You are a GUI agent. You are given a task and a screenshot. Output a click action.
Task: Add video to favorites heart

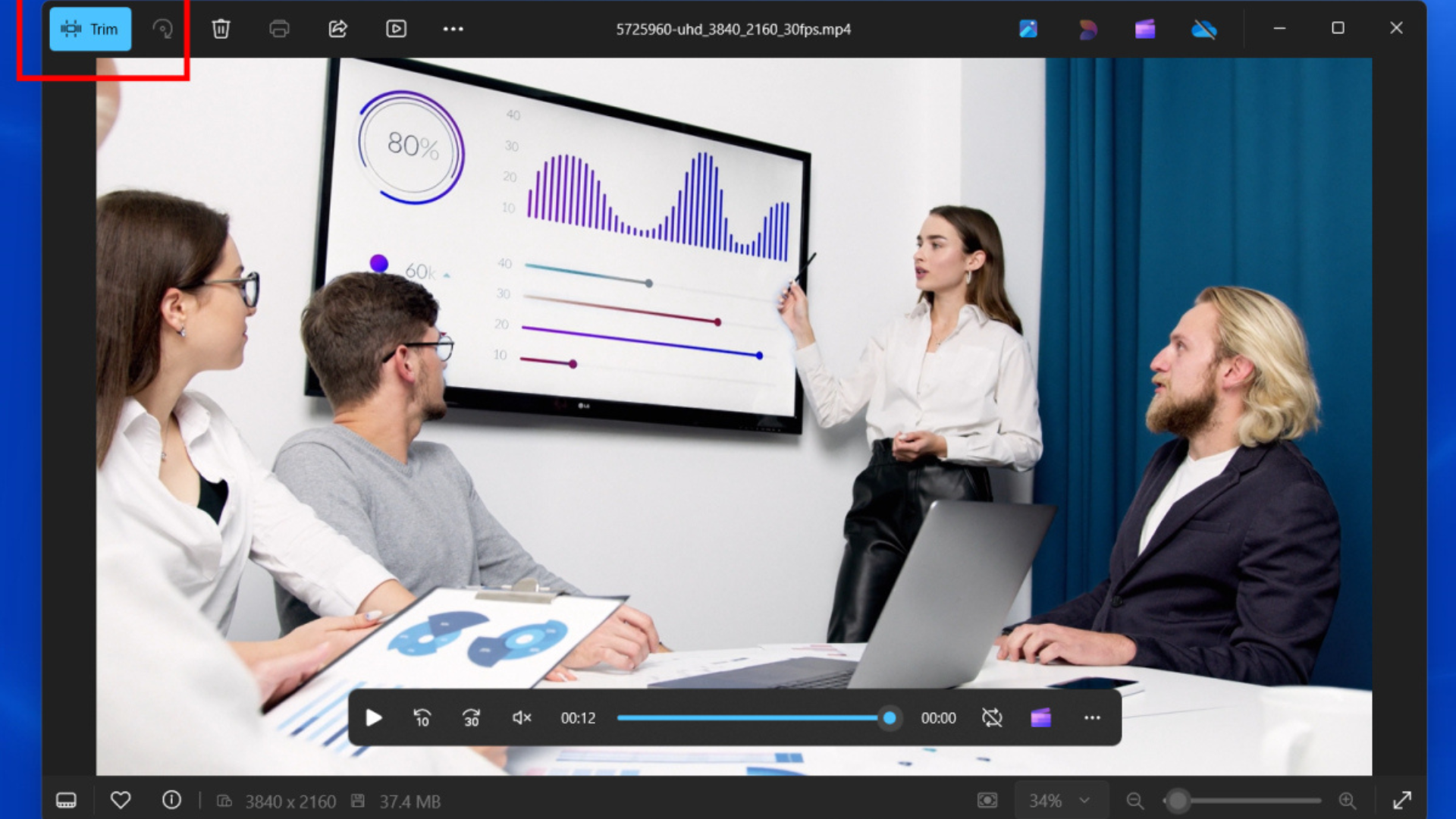point(121,800)
